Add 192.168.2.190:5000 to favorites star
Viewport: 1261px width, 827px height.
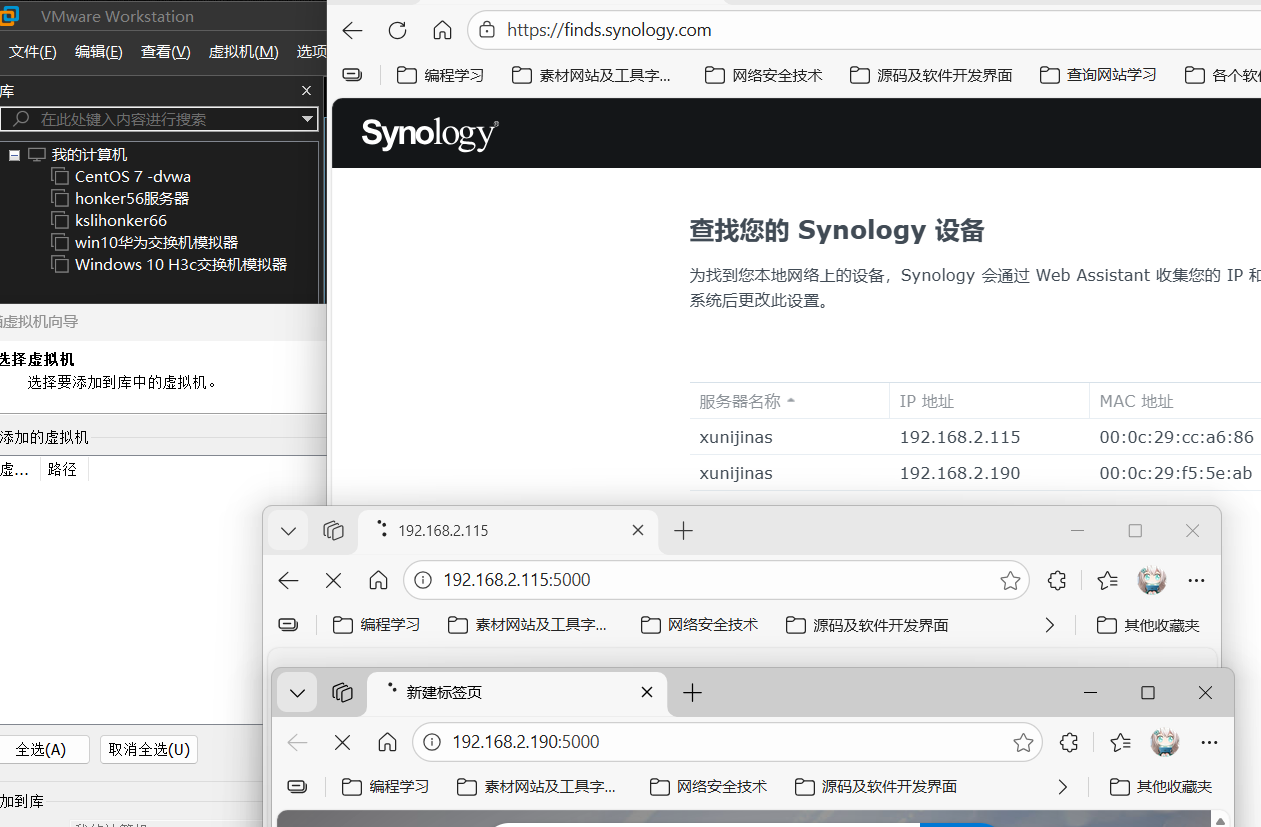[1023, 742]
